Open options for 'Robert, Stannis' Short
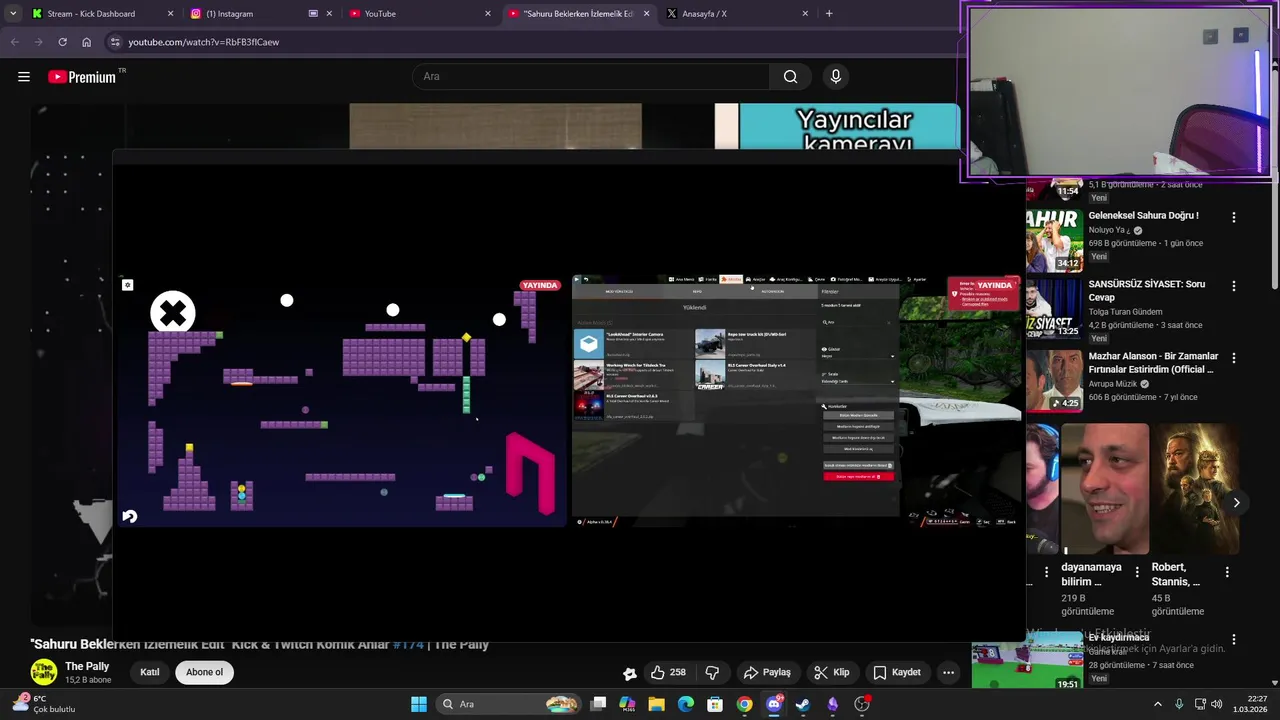 1227,572
